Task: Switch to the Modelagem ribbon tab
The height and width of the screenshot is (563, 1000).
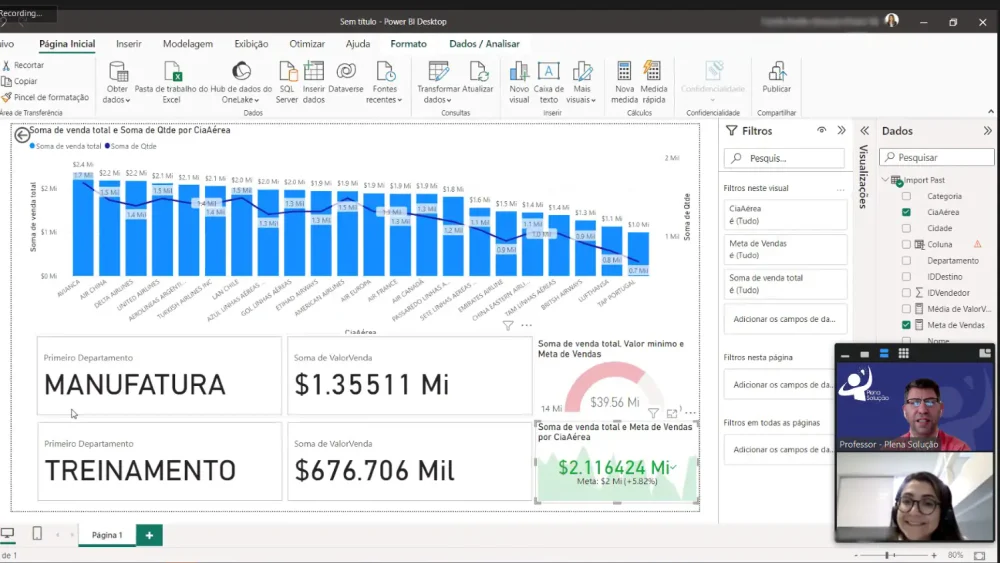Action: [x=187, y=44]
